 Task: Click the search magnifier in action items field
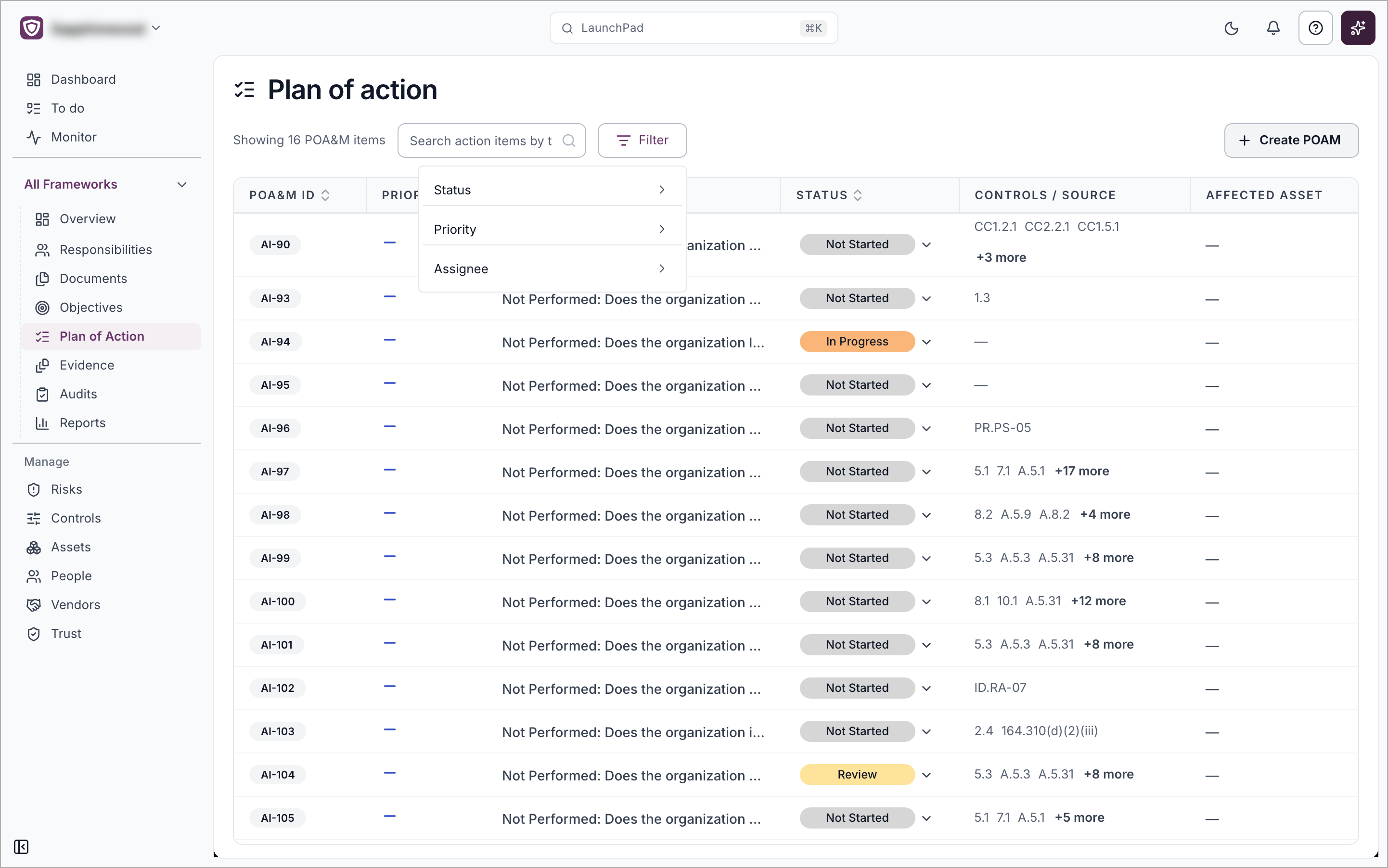[x=568, y=140]
